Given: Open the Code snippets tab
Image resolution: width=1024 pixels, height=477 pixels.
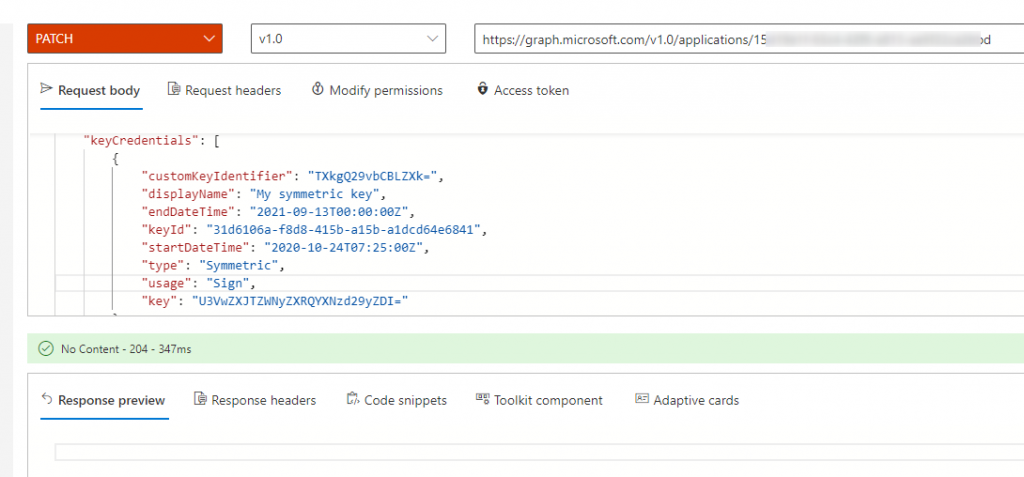Looking at the screenshot, I should pyautogui.click(x=396, y=400).
